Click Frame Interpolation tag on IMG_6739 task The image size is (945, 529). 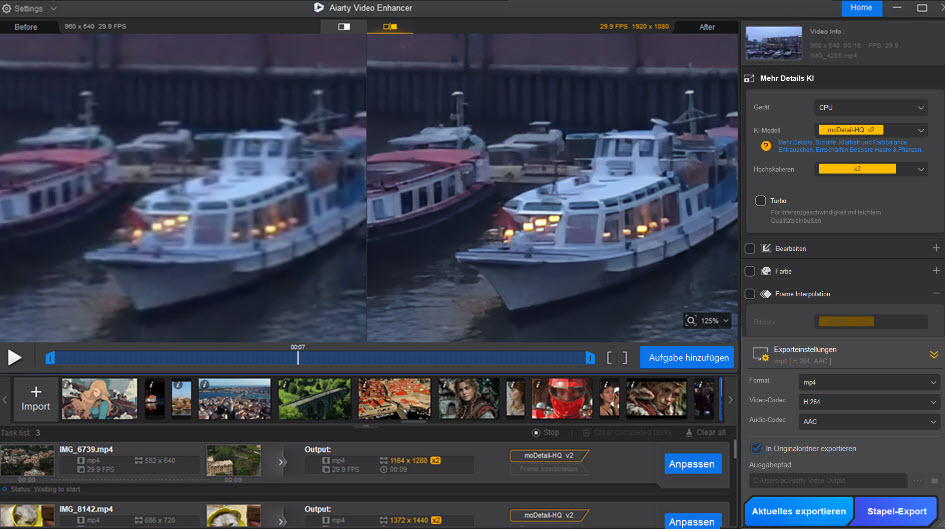[x=548, y=469]
